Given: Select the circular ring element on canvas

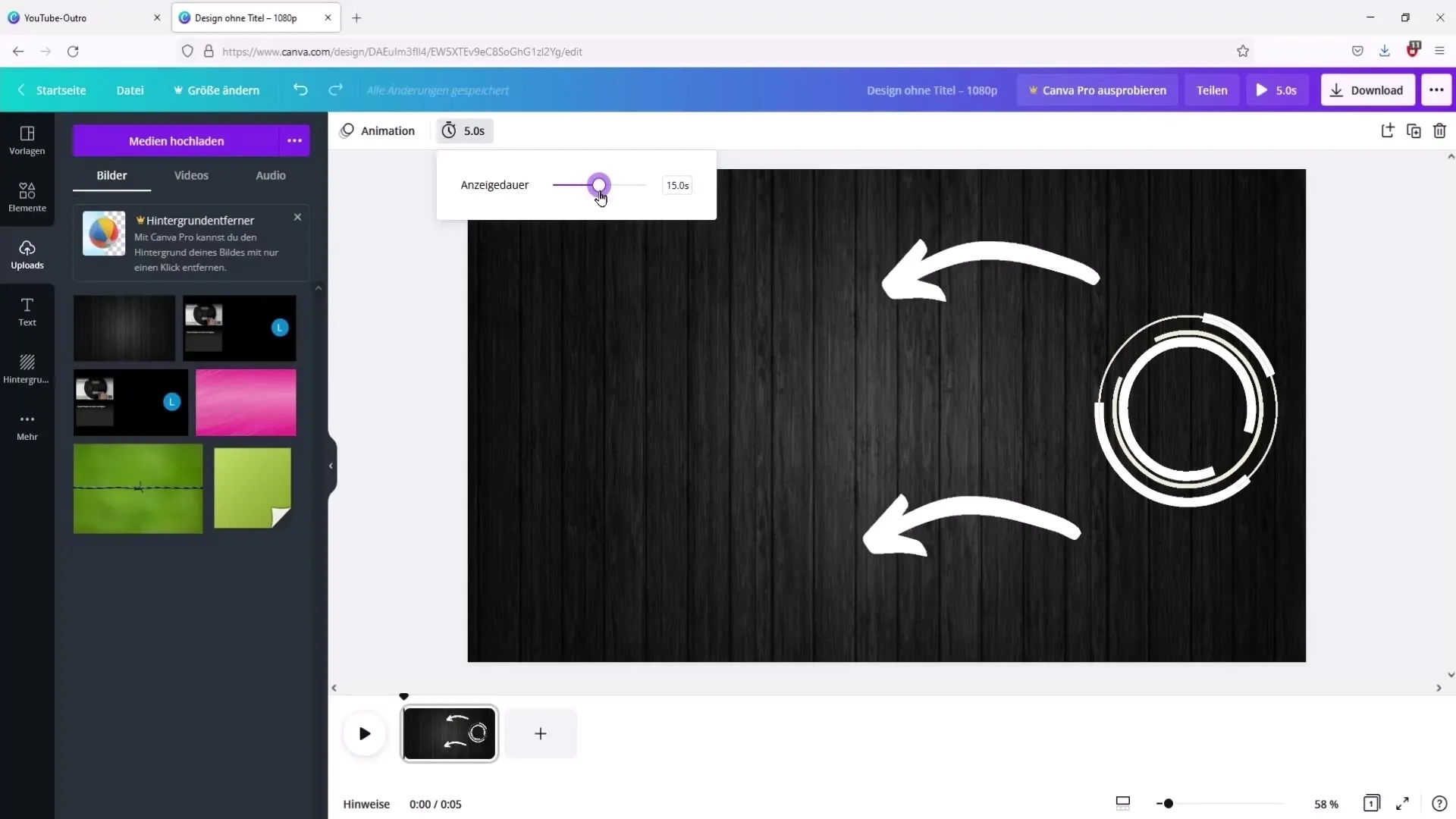Looking at the screenshot, I should click(x=1186, y=409).
